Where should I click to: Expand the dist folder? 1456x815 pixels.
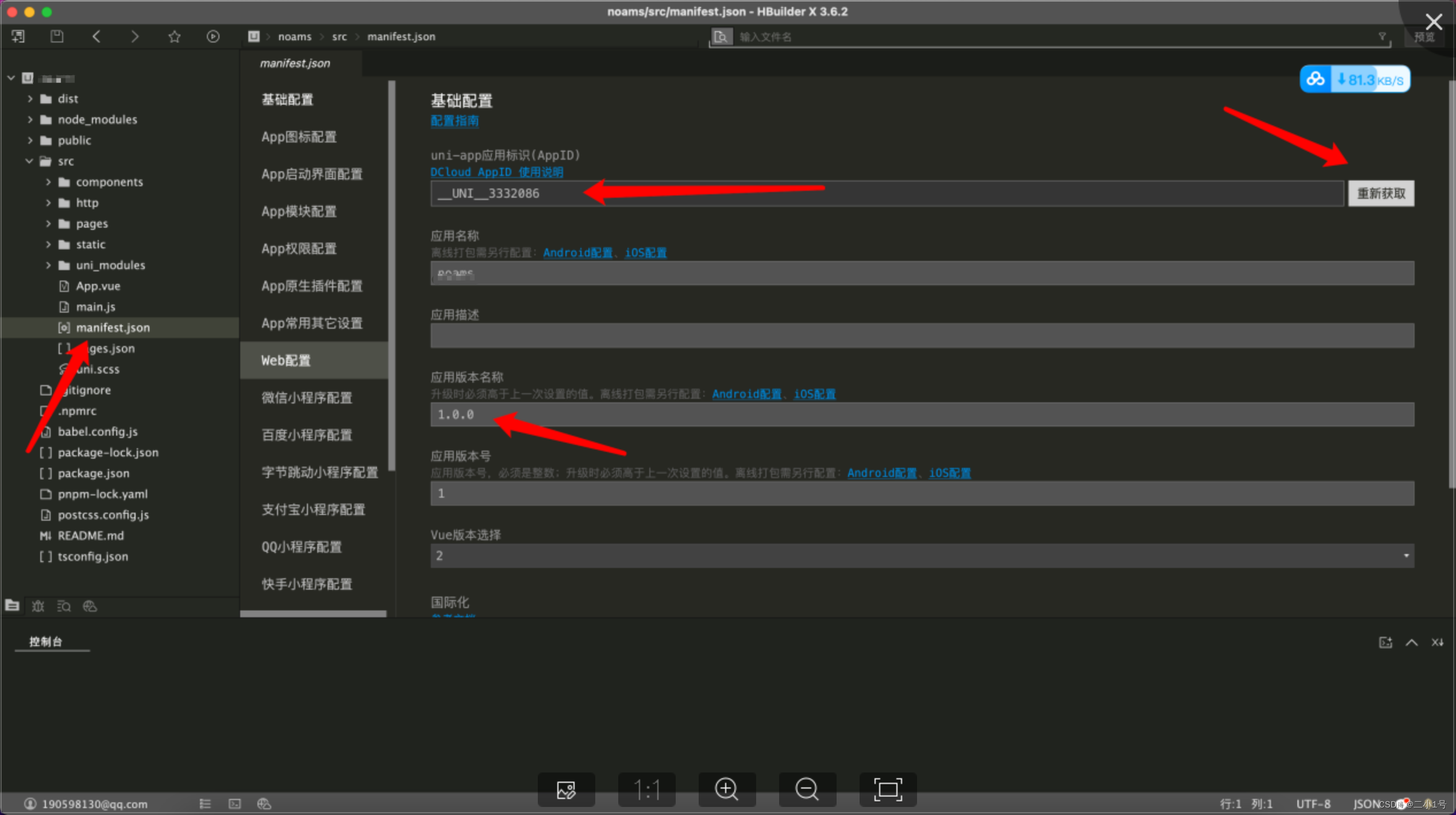(30, 99)
